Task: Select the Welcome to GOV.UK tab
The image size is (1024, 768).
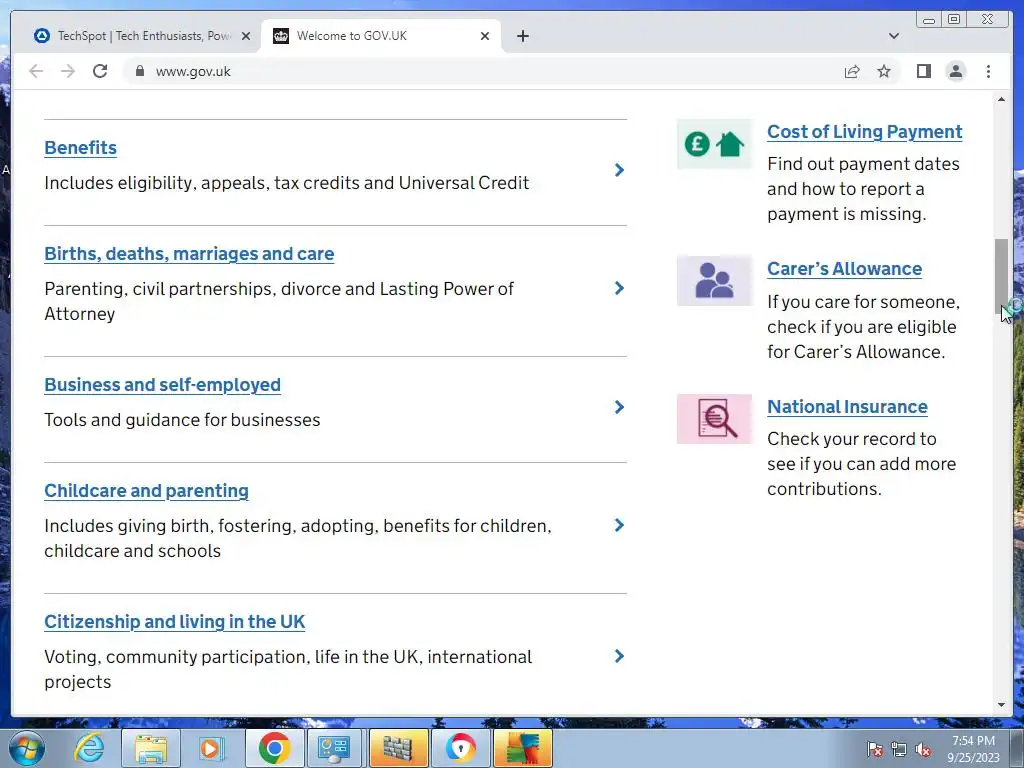Action: click(381, 36)
